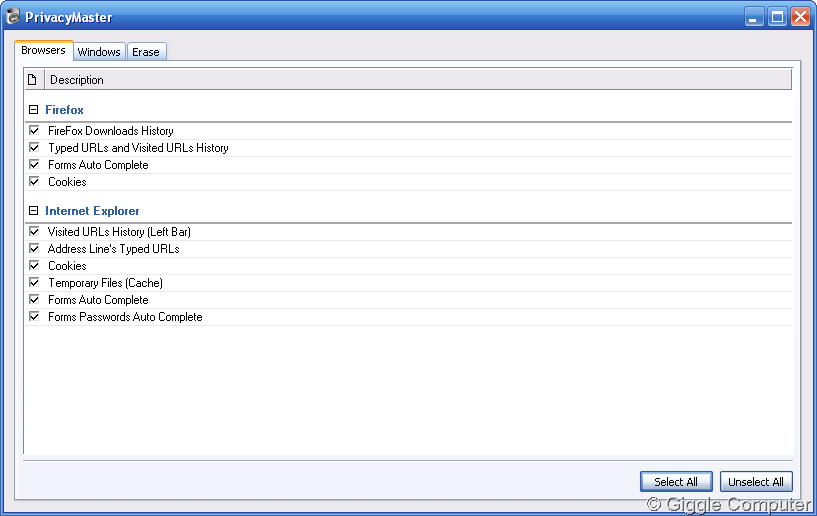Click the Select All button

(676, 482)
